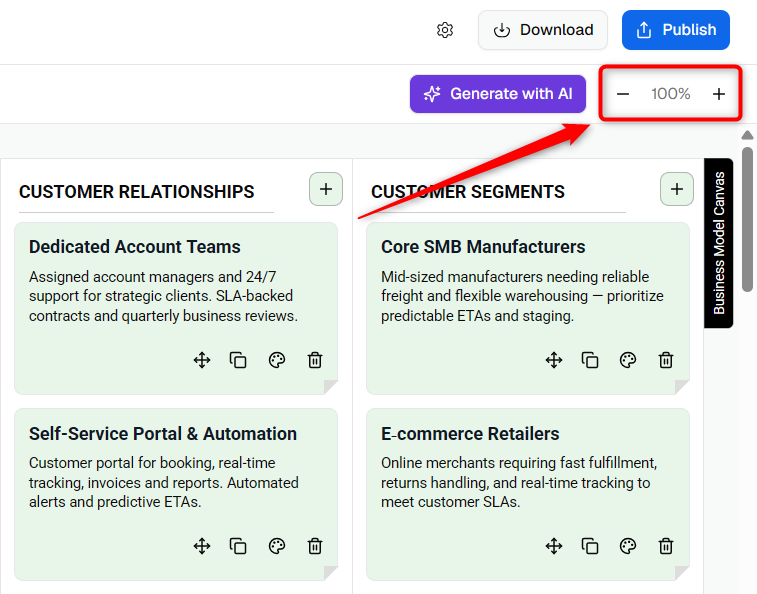Click the Download button
Screen dimensions: 757x594
(x=543, y=30)
